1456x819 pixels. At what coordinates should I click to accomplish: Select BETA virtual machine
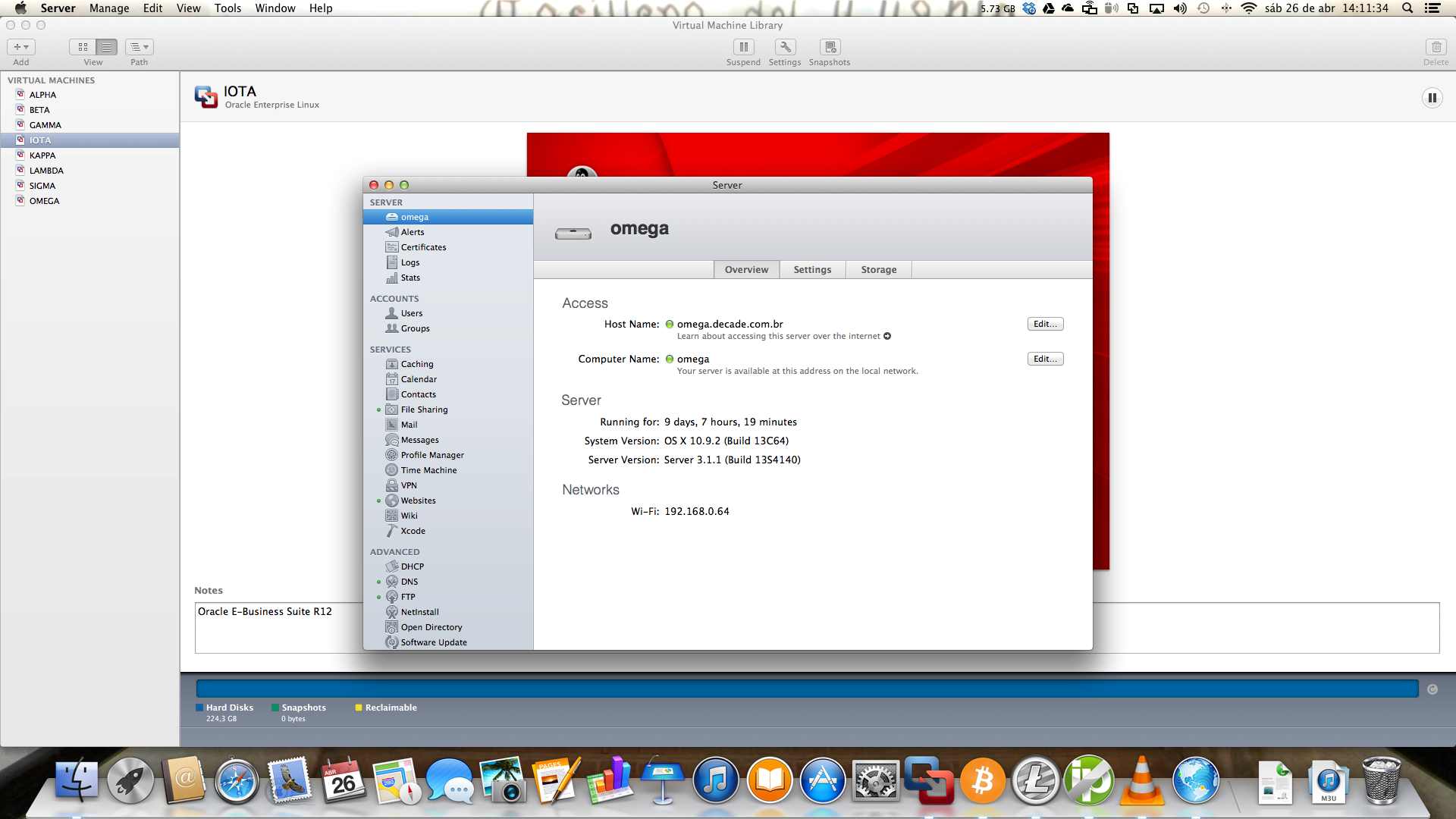[x=89, y=110]
